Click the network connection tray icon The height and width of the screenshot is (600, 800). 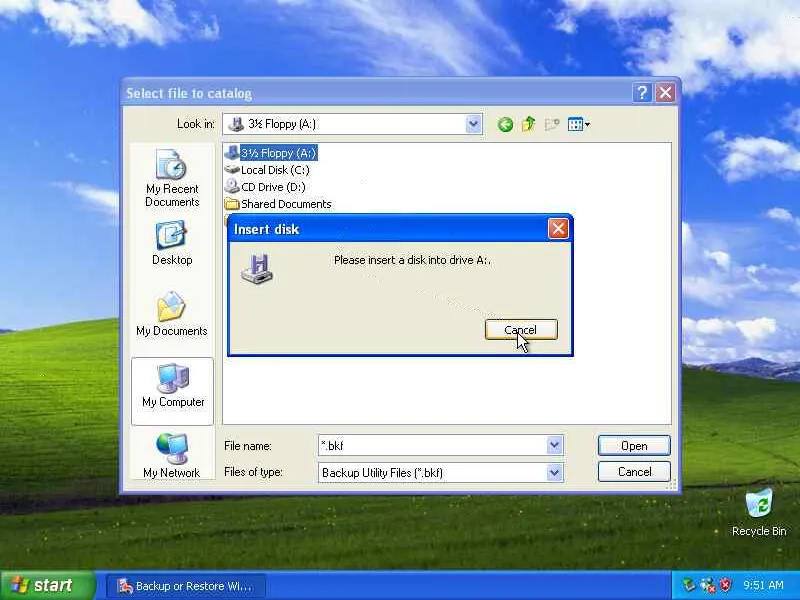pos(708,585)
